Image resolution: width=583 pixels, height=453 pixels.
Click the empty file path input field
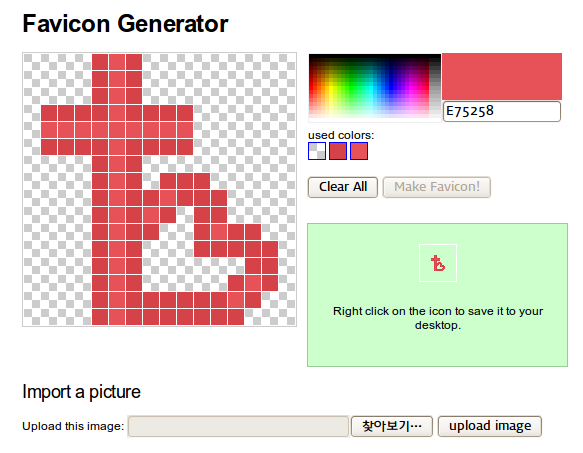[238, 426]
